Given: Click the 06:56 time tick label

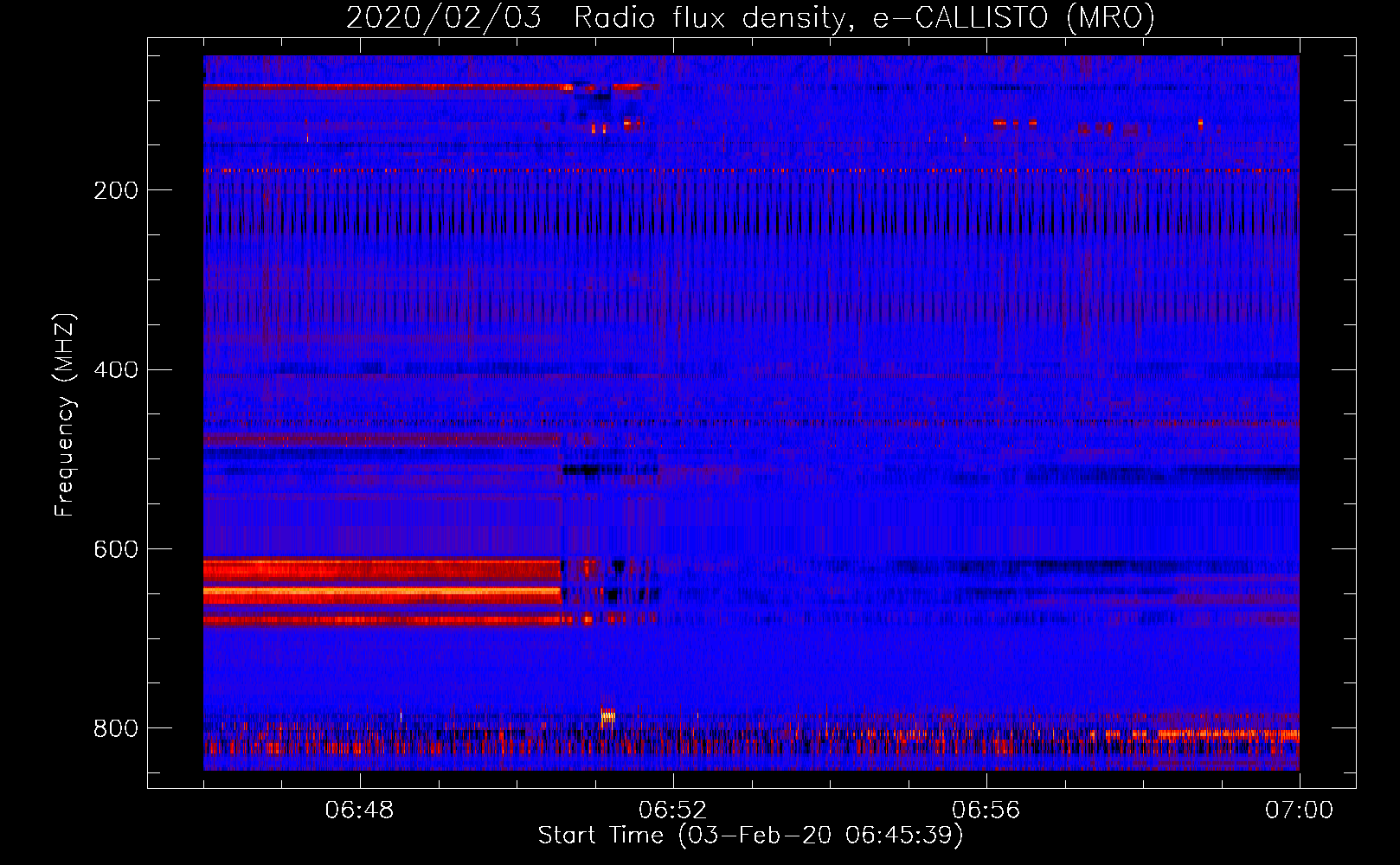Looking at the screenshot, I should [x=986, y=811].
